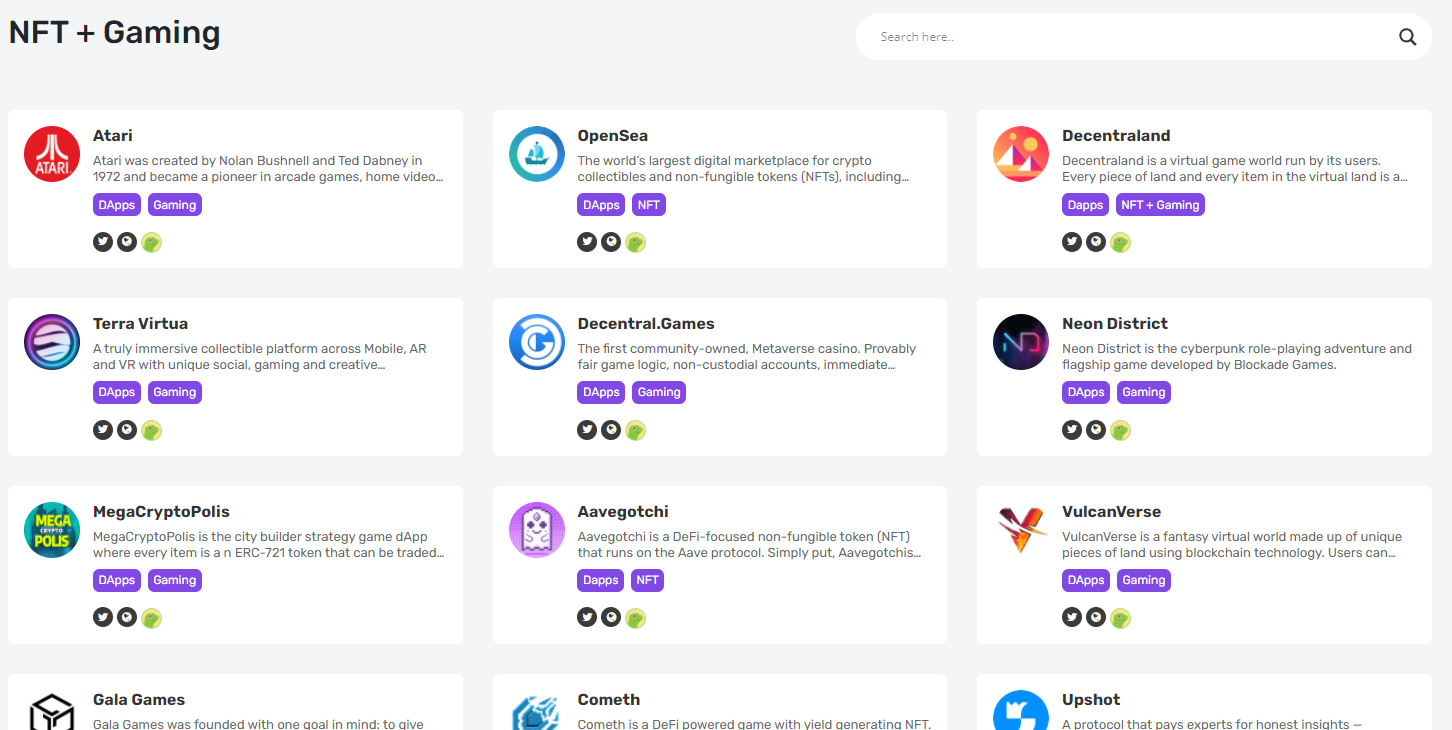The width and height of the screenshot is (1452, 730).
Task: Click the Atari logo thumbnail
Action: [52, 154]
